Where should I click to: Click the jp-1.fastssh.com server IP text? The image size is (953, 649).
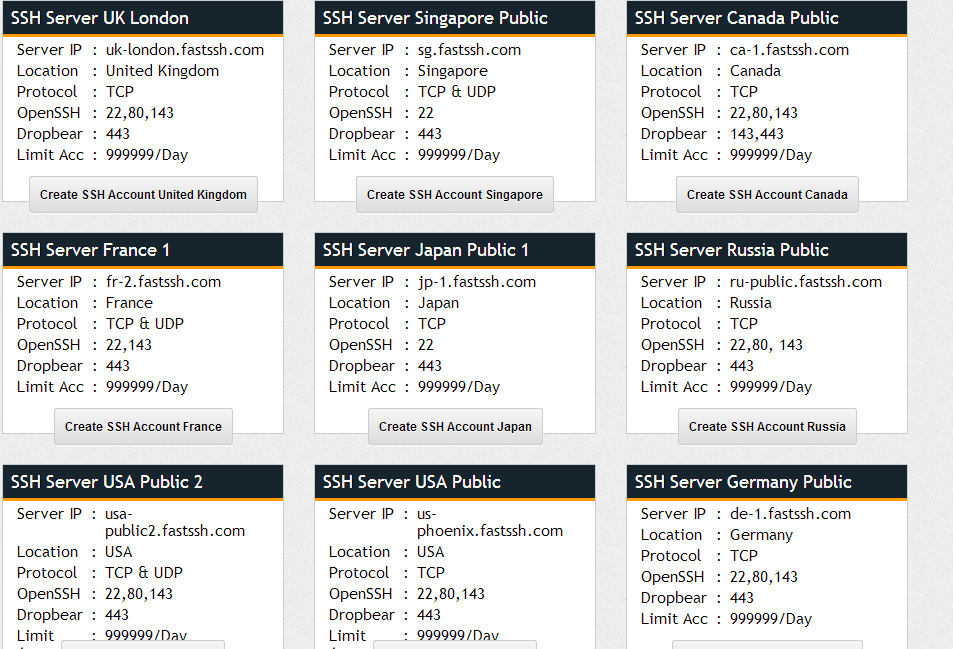[477, 282]
